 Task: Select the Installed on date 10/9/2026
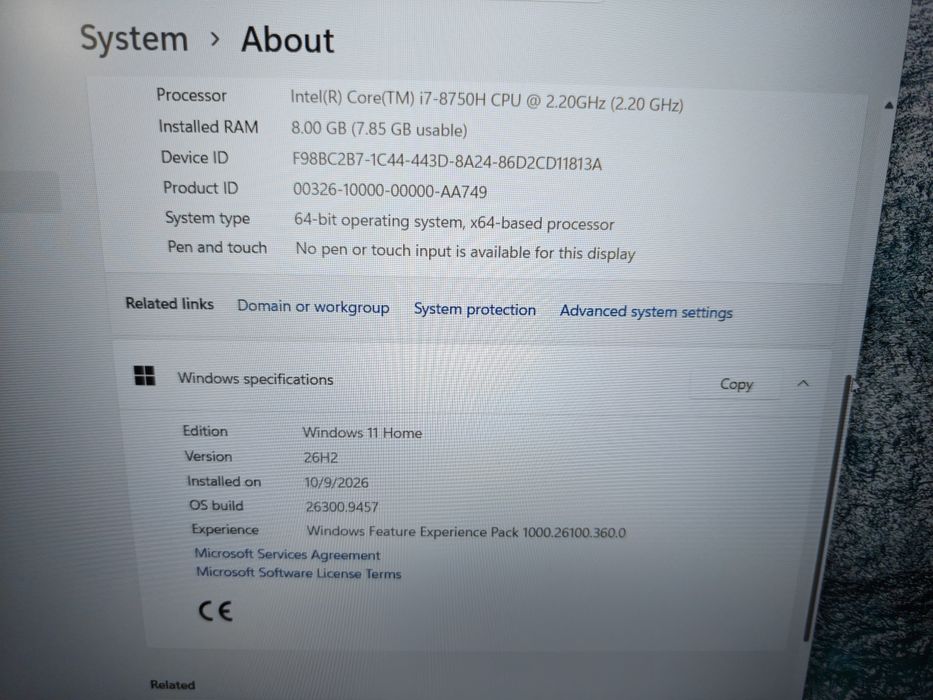[336, 482]
